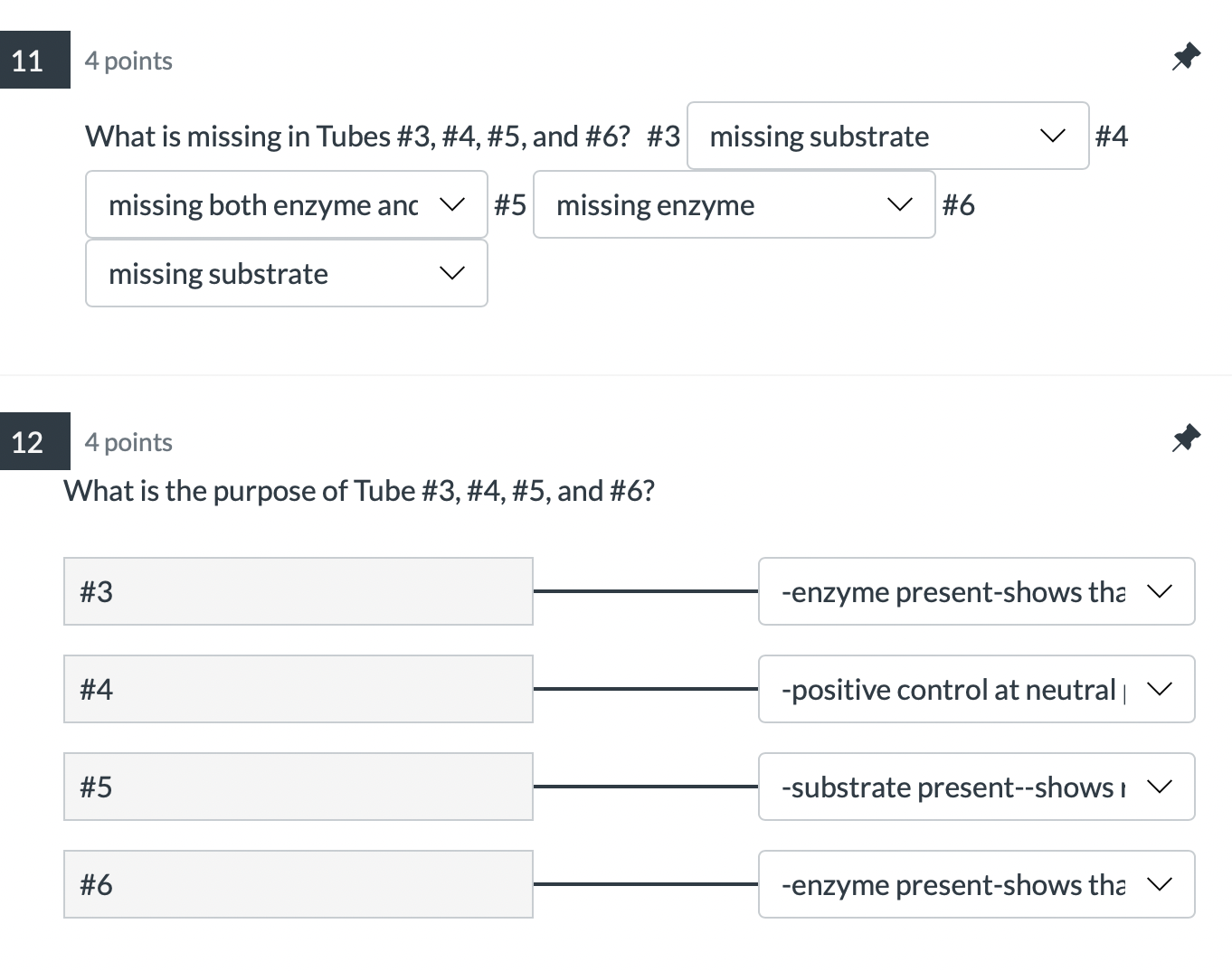Open the Tube #4 'missing both enzyme and' dropdown

pyautogui.click(x=287, y=204)
